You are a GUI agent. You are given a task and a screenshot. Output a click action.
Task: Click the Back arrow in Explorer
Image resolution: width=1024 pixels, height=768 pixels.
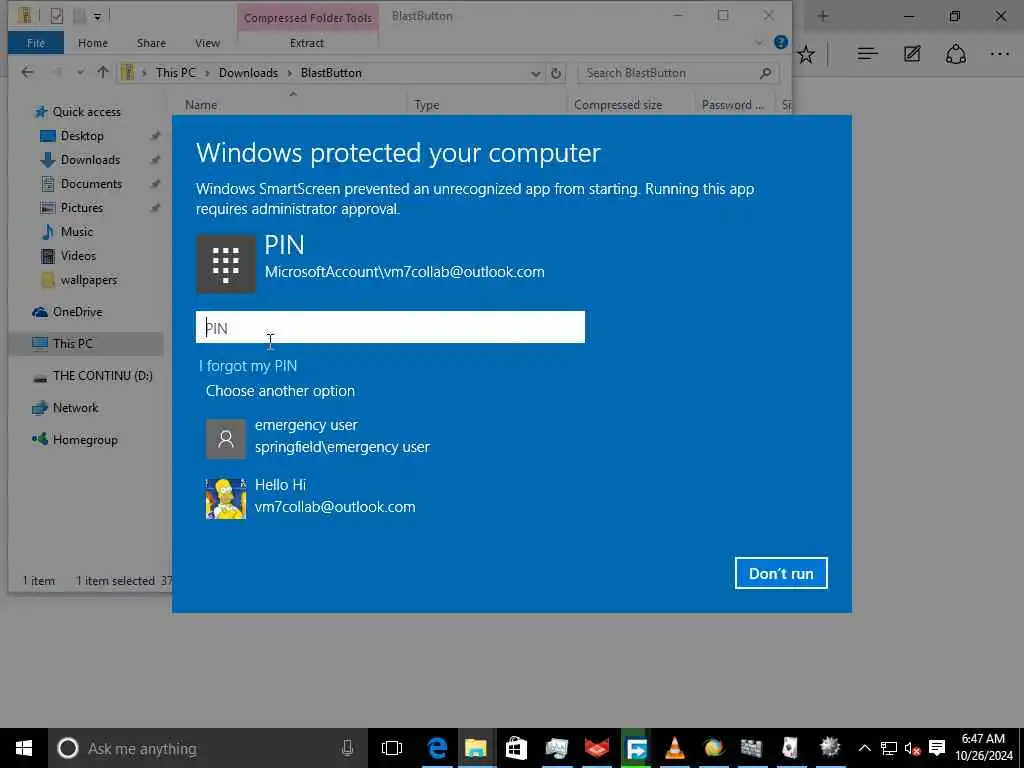tap(27, 72)
